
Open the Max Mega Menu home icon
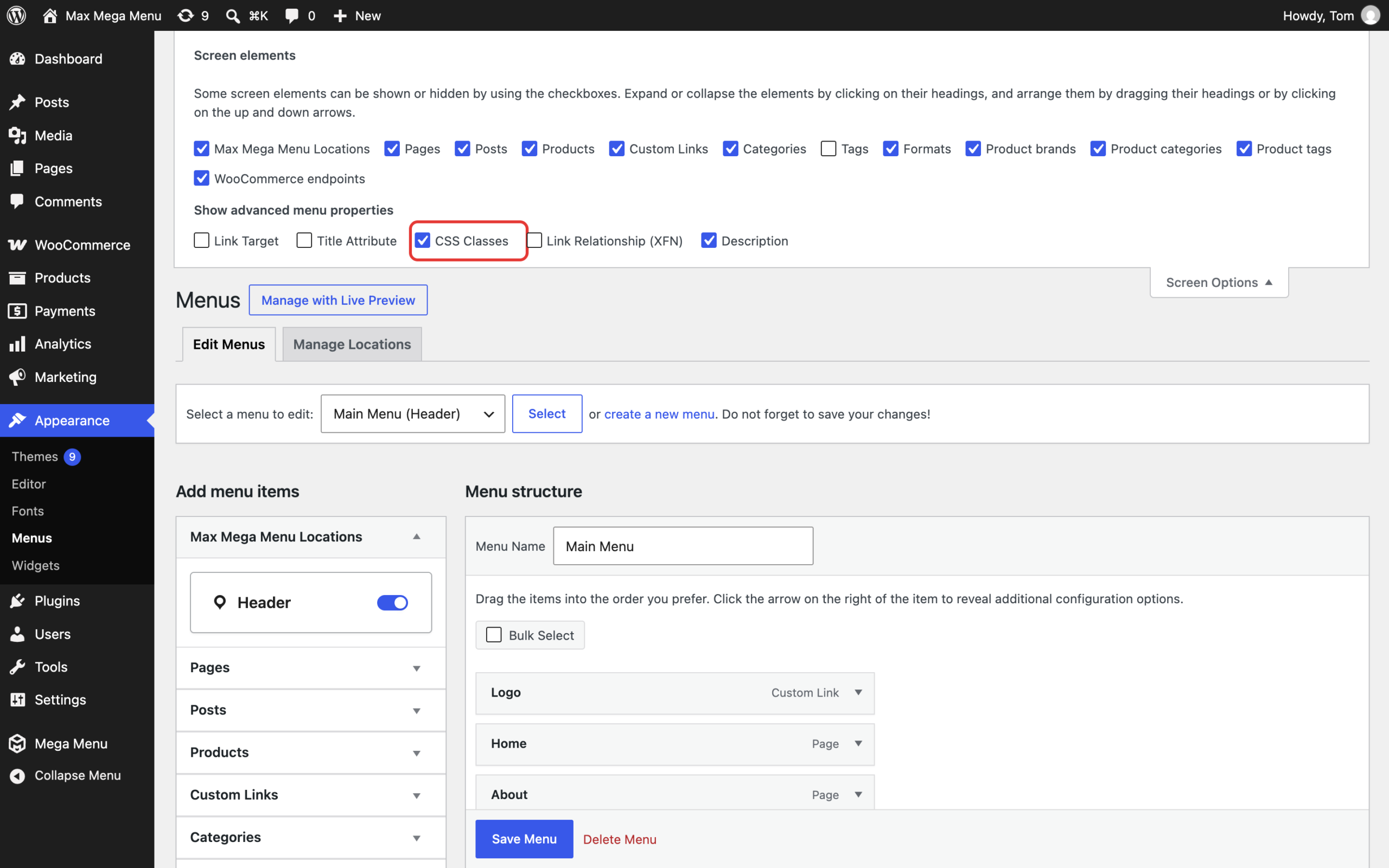50,16
